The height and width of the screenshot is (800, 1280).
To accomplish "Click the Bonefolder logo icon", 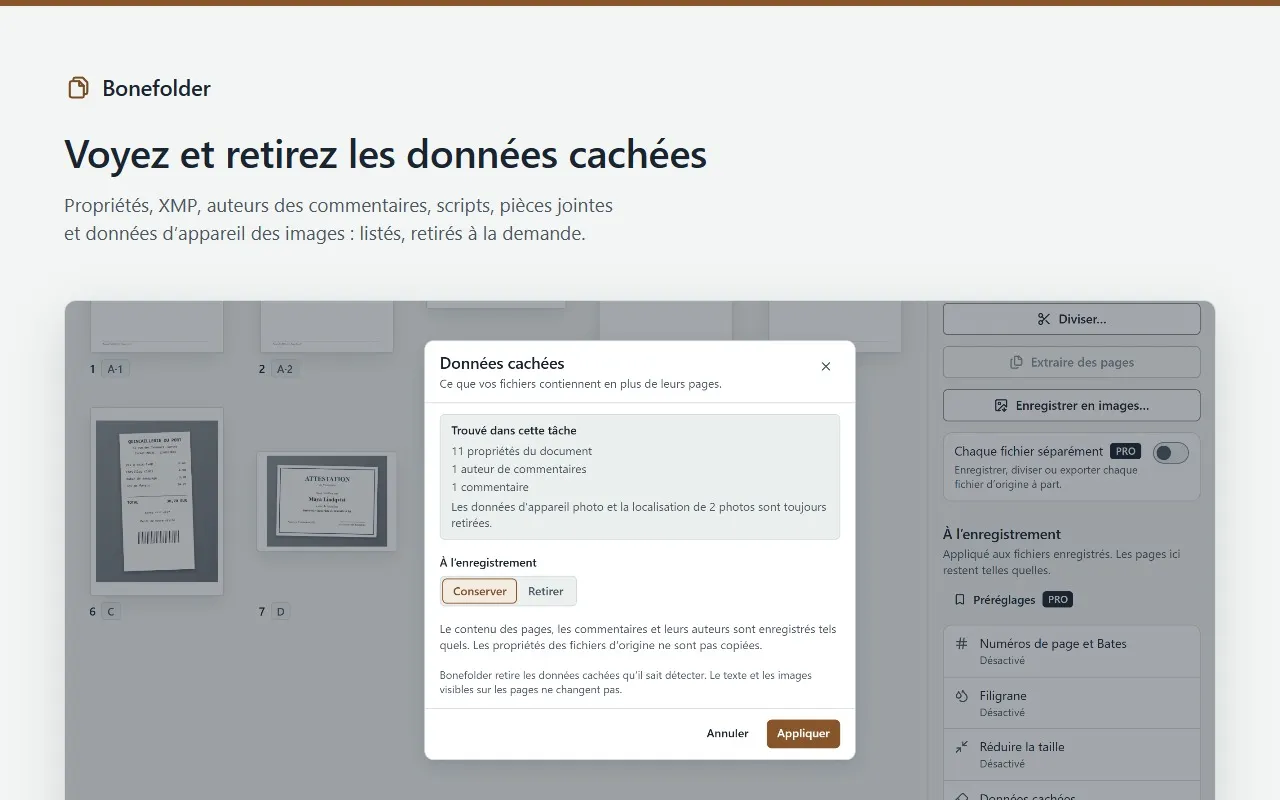I will pyautogui.click(x=78, y=88).
